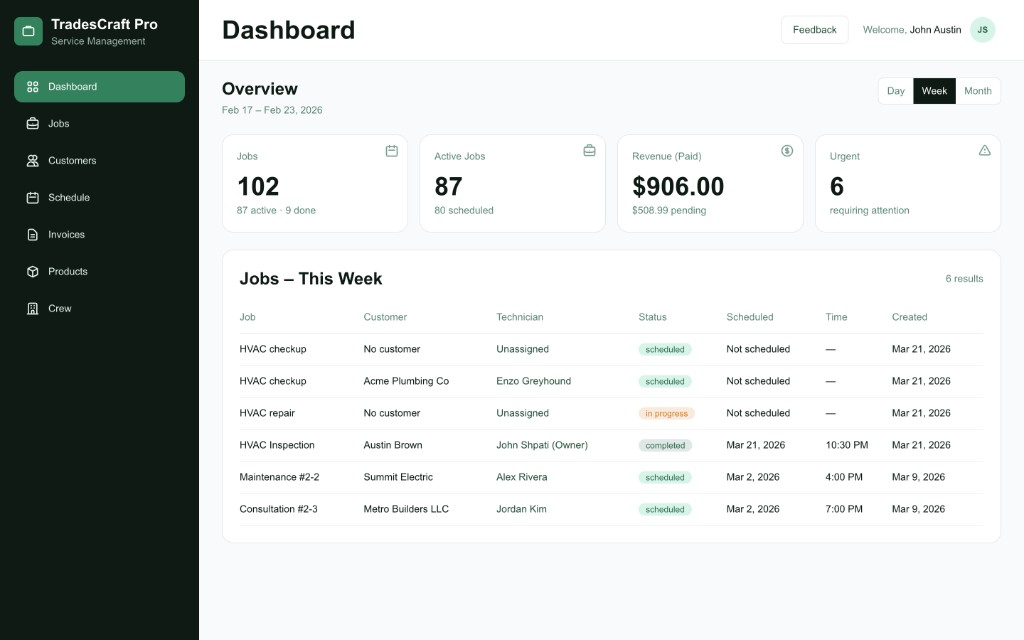Click the completed badge on HVAC Inspection
The width and height of the screenshot is (1024, 640).
665,445
